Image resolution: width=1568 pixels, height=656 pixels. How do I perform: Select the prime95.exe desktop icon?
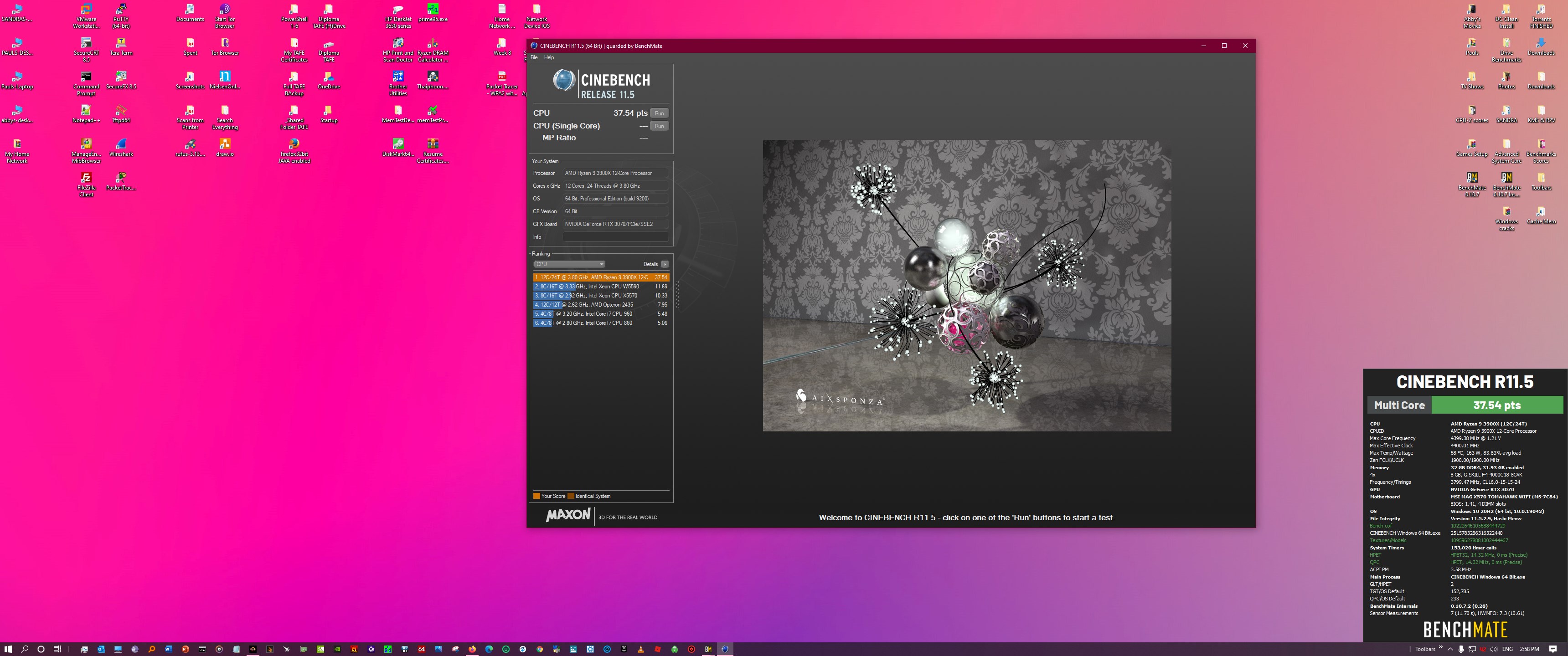pyautogui.click(x=433, y=13)
